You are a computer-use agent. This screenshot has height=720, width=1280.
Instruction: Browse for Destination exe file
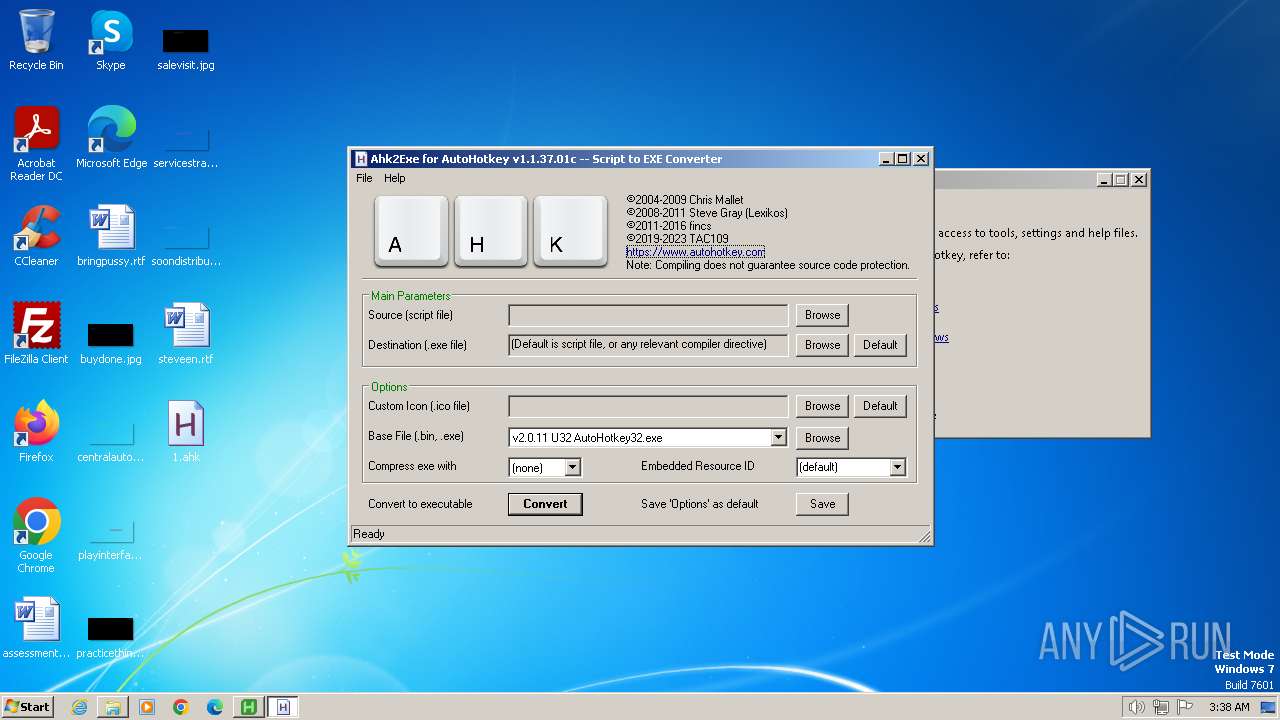pyautogui.click(x=822, y=345)
